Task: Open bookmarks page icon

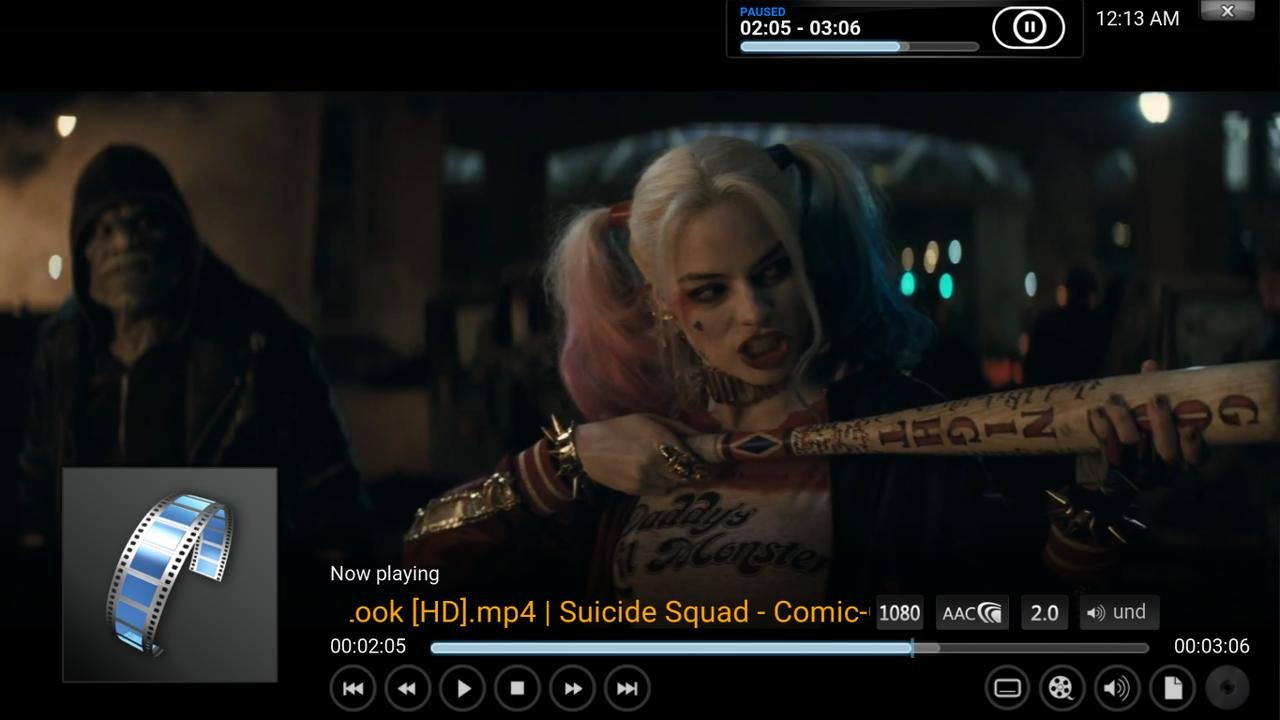Action: [x=1172, y=688]
